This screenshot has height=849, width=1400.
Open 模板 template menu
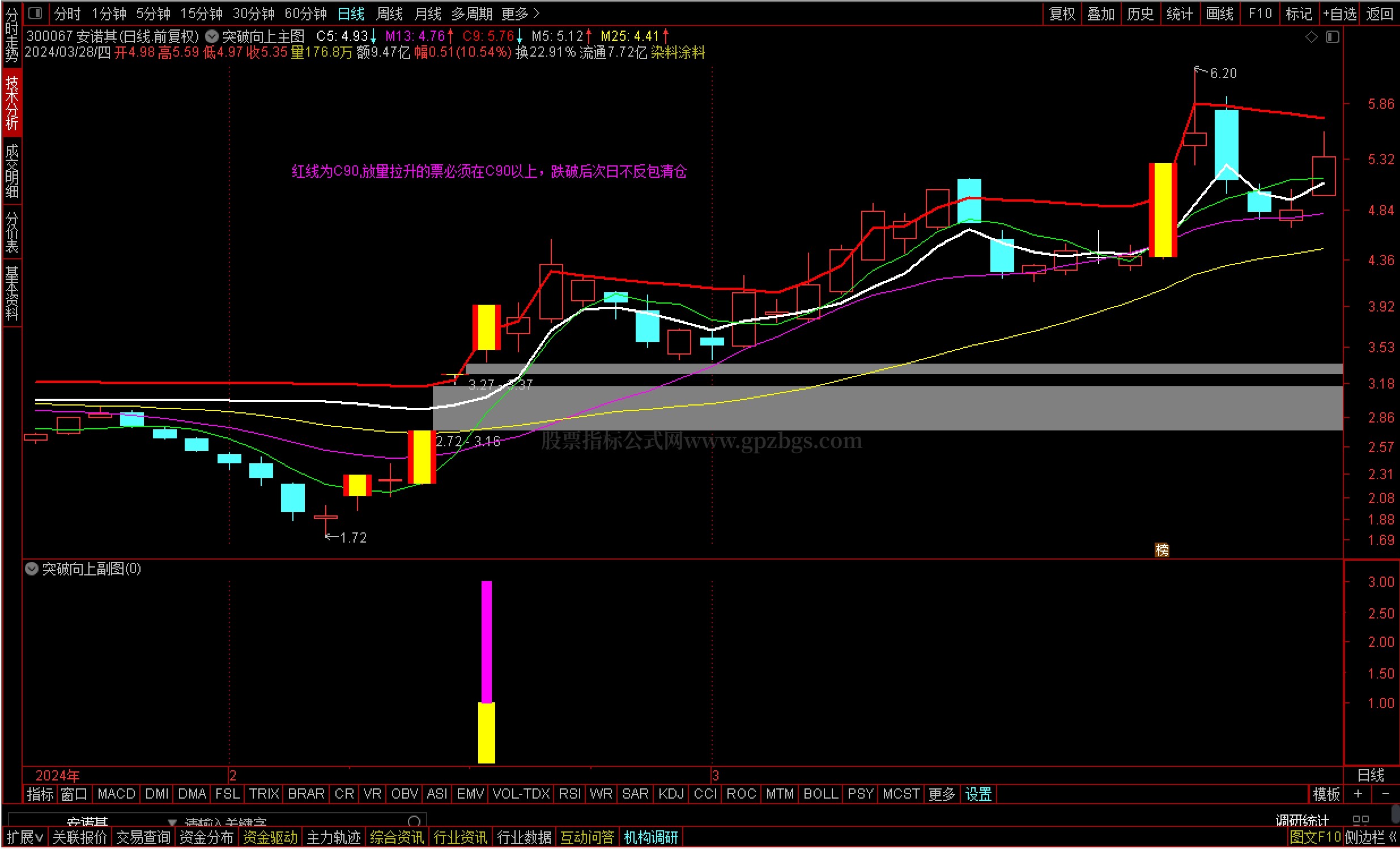pyautogui.click(x=1326, y=794)
